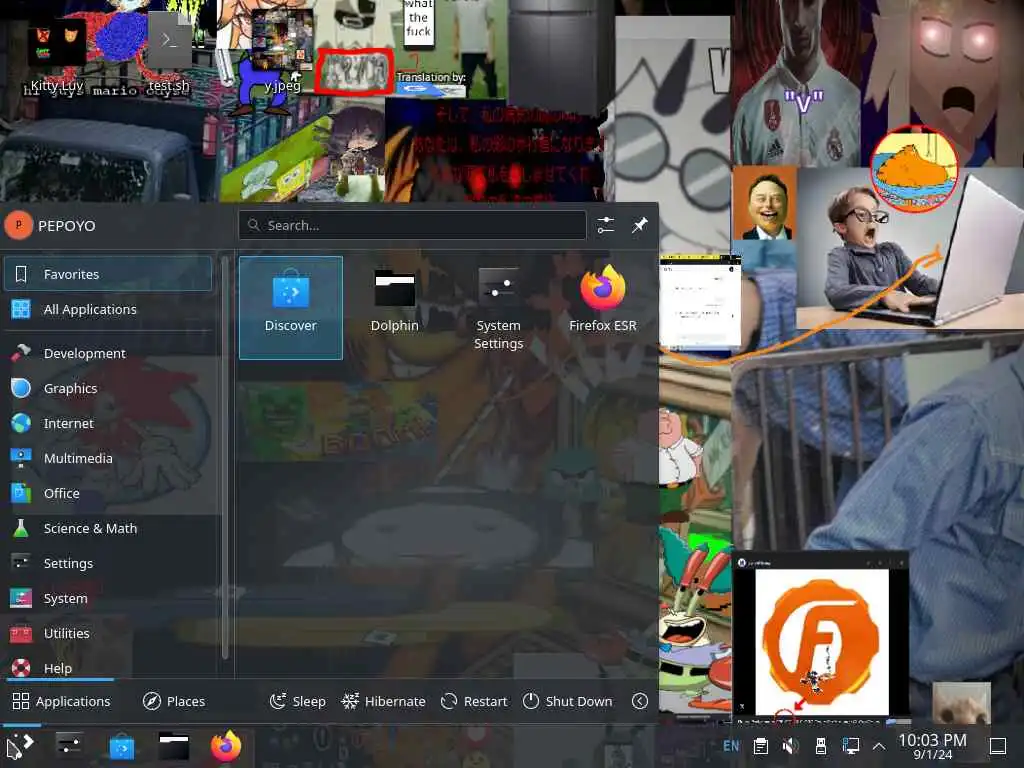Open Dolphin from the taskbar
Image resolution: width=1024 pixels, height=768 pixels.
(x=174, y=746)
